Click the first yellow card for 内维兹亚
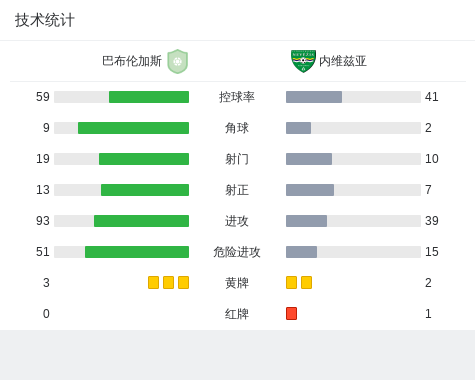475x380 pixels. (x=291, y=282)
